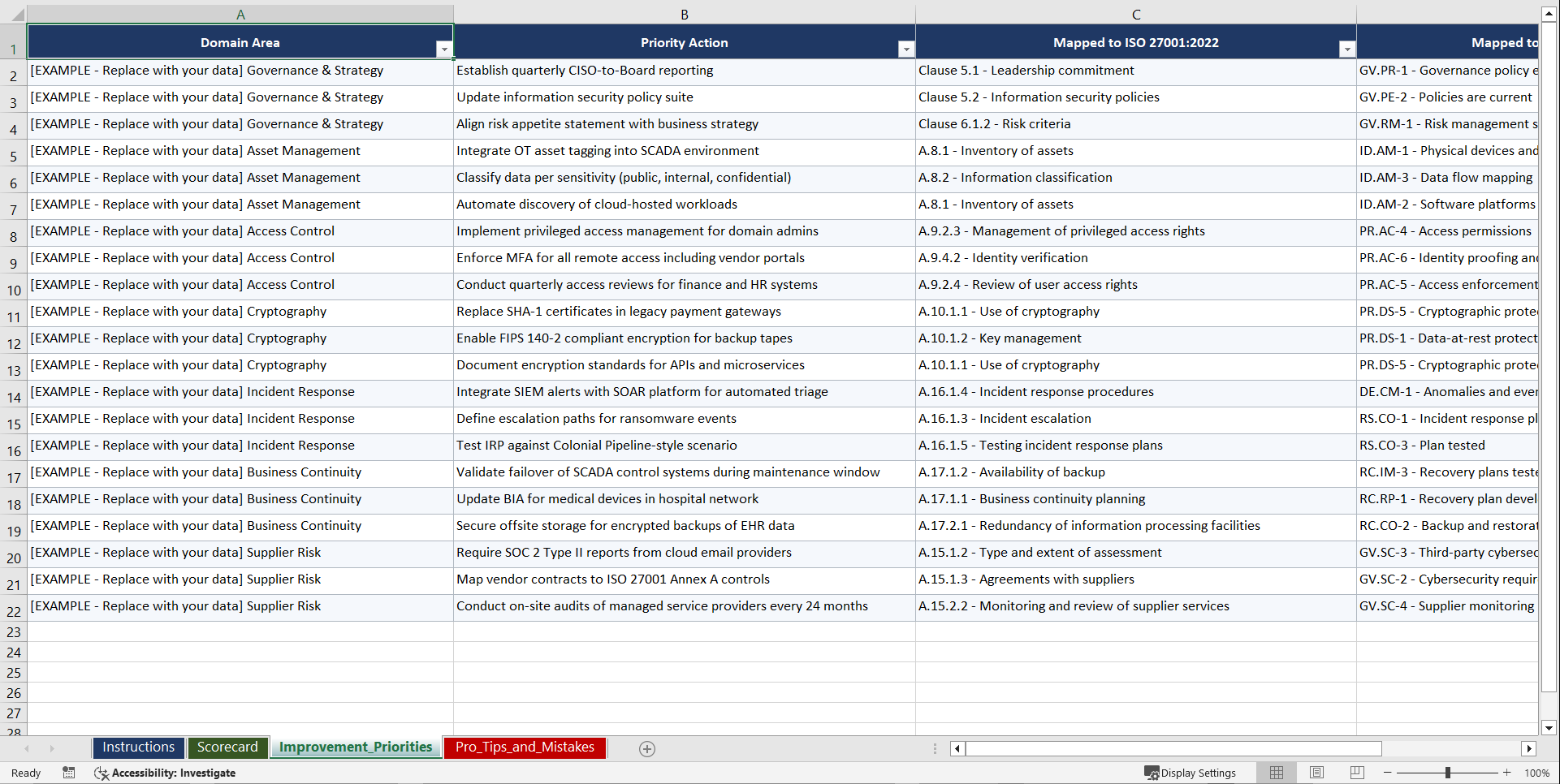Click the macro recording icon beside Ready
The image size is (1560, 784).
coord(69,773)
